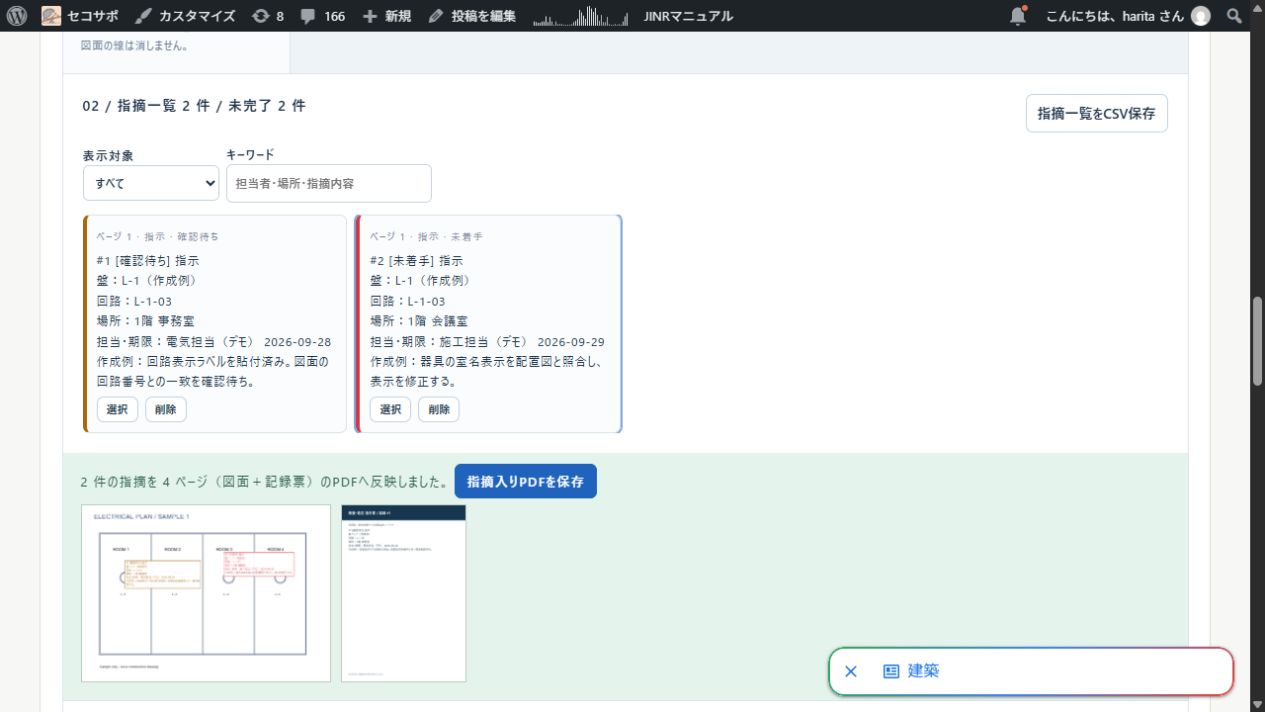Click the notification bell icon
Viewport: 1265px width, 712px height.
click(x=1018, y=15)
